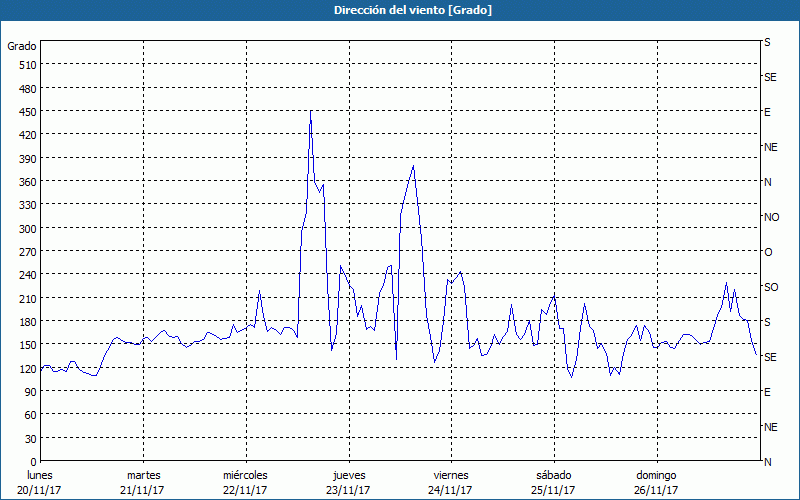
Task: Click the 30 degree label on the left axis
Action: click(x=29, y=439)
